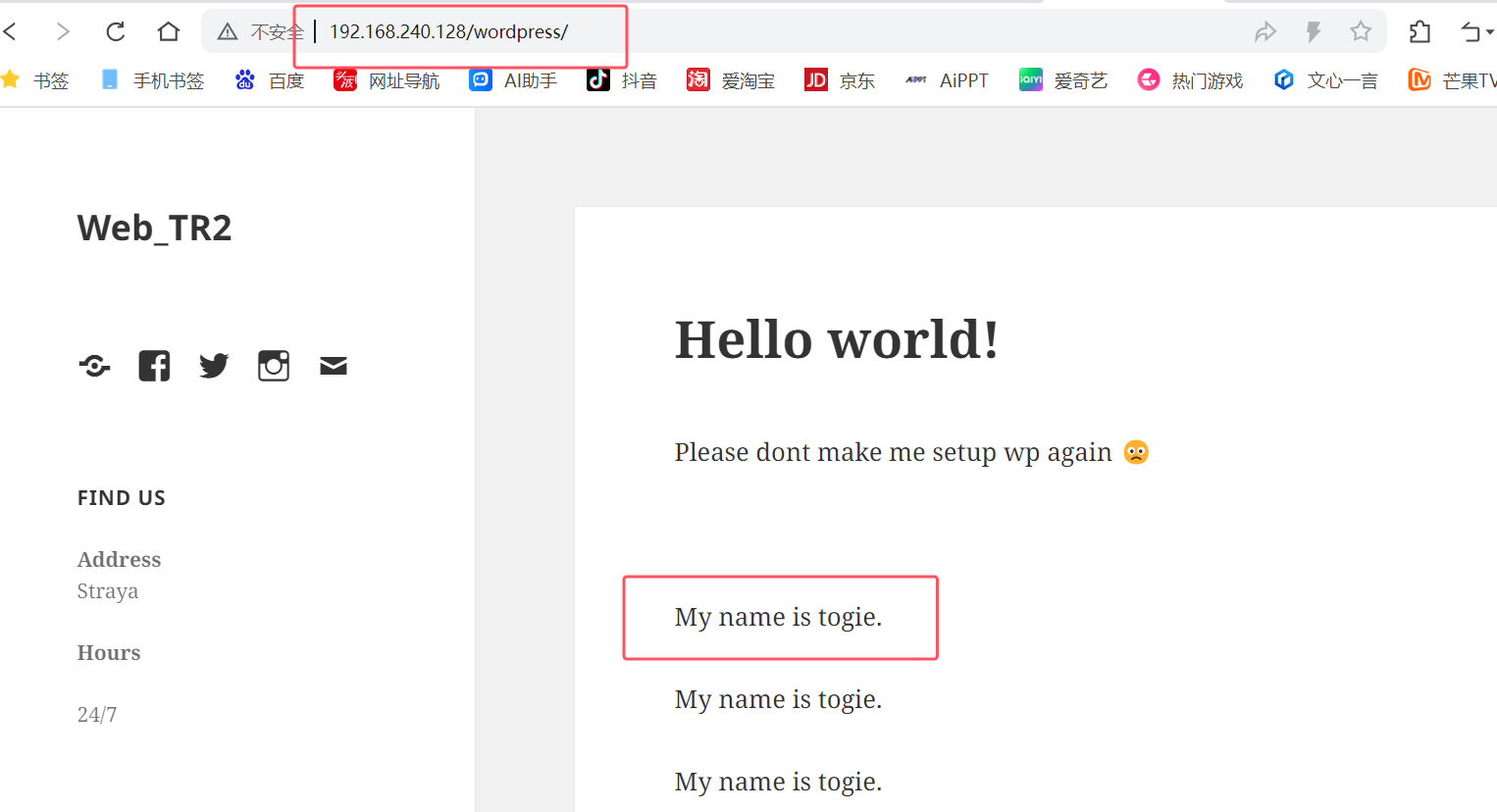Screen dimensions: 1497x812
Task: Click the 不安全 security warning indicator
Action: 261,31
